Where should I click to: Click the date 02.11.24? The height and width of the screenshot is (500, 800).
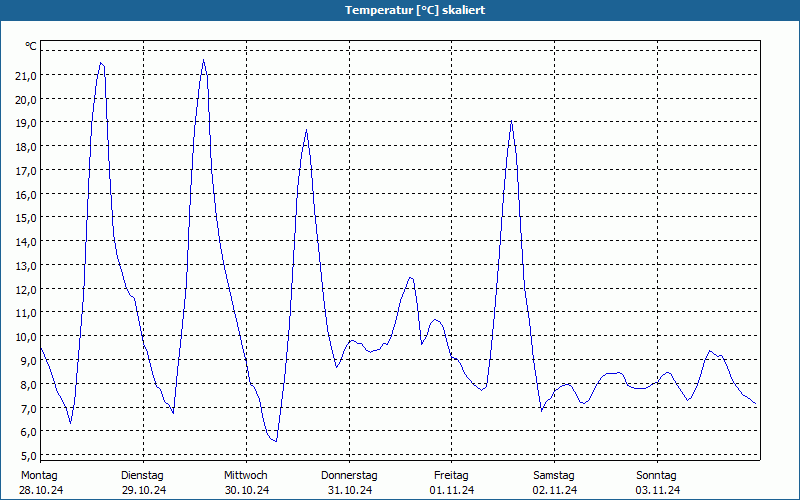(555, 490)
